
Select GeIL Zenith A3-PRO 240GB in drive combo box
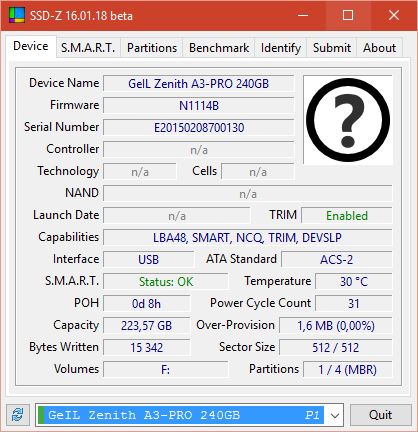pyautogui.click(x=181, y=415)
